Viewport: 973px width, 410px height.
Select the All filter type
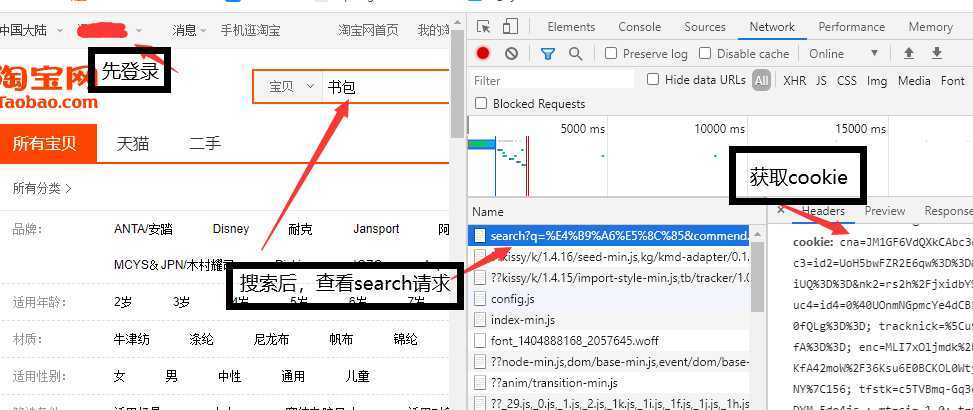click(x=761, y=81)
